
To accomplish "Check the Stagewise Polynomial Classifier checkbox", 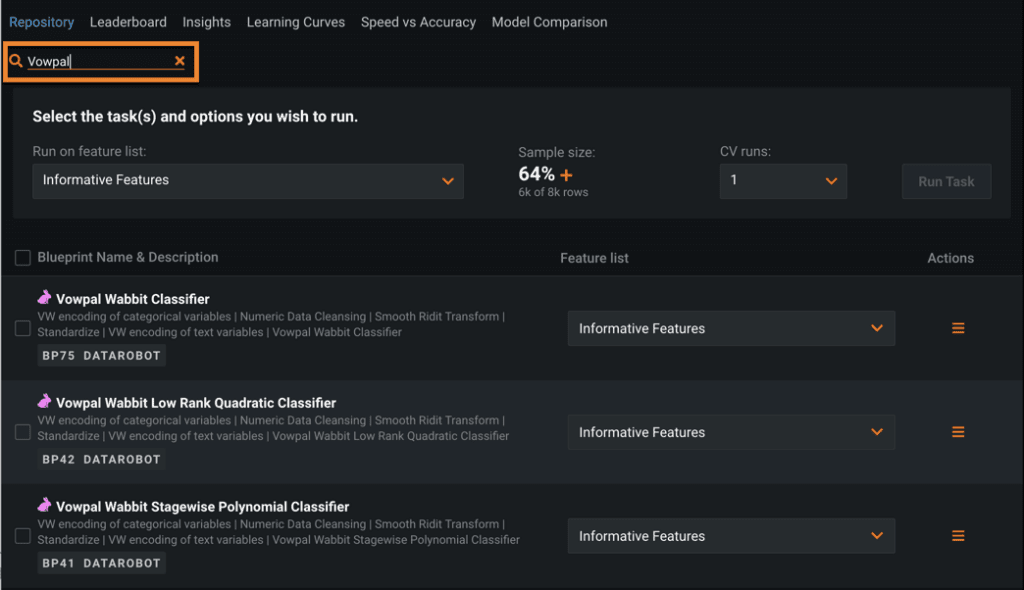I will 23,536.
